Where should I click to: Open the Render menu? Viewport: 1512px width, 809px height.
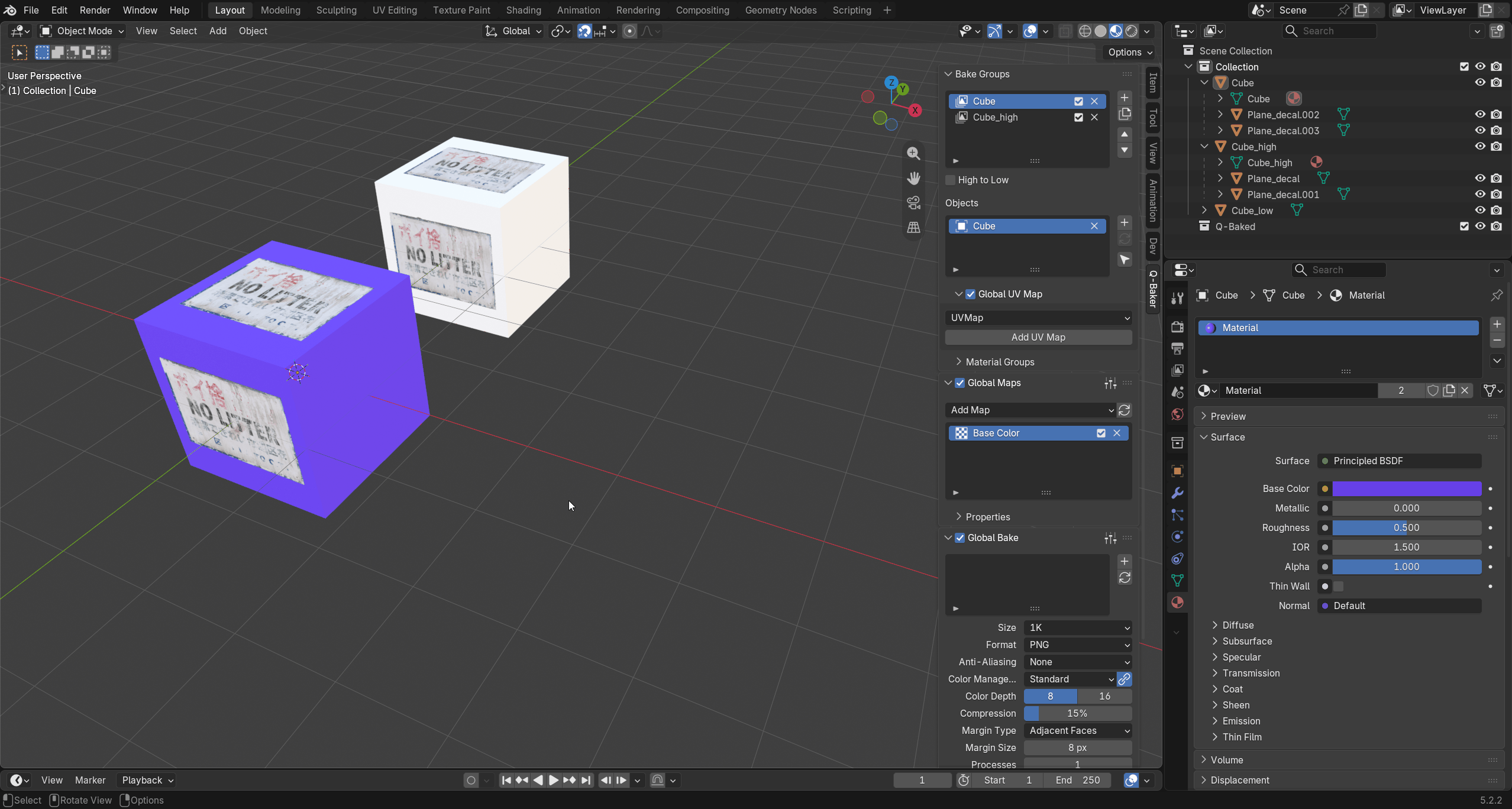pyautogui.click(x=95, y=10)
